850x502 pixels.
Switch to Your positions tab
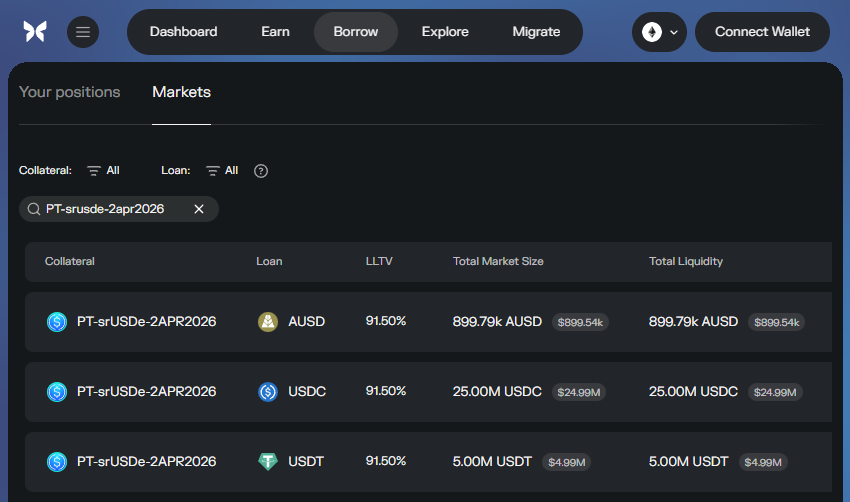point(69,92)
